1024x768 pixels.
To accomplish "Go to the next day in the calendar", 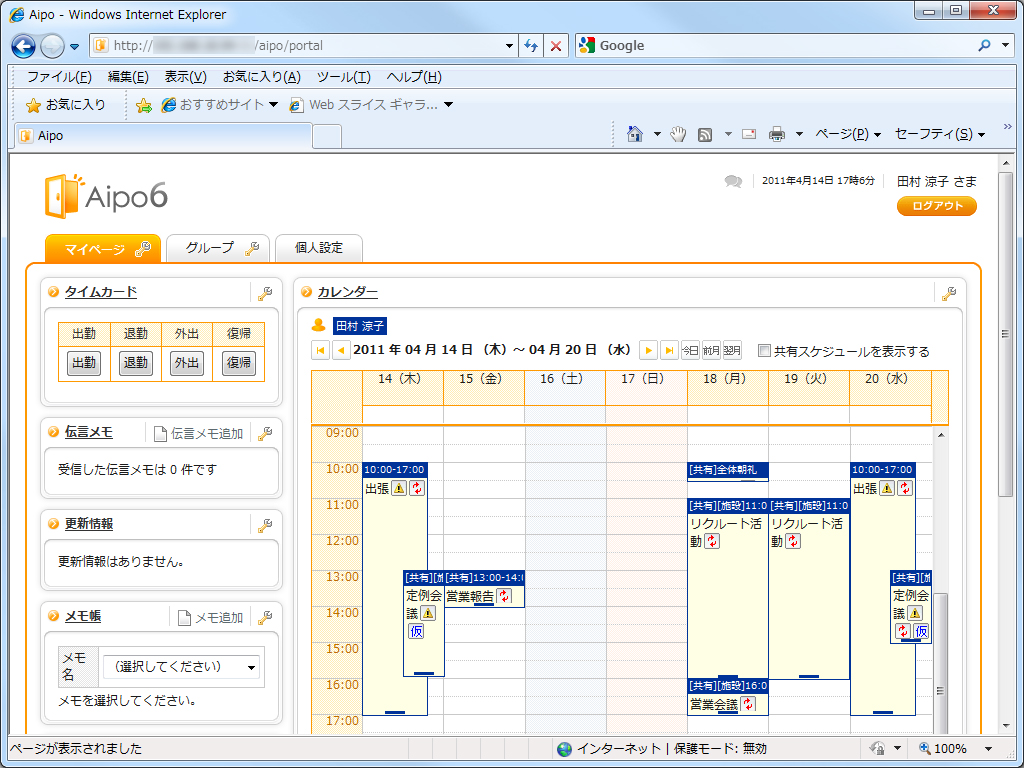I will tap(648, 351).
